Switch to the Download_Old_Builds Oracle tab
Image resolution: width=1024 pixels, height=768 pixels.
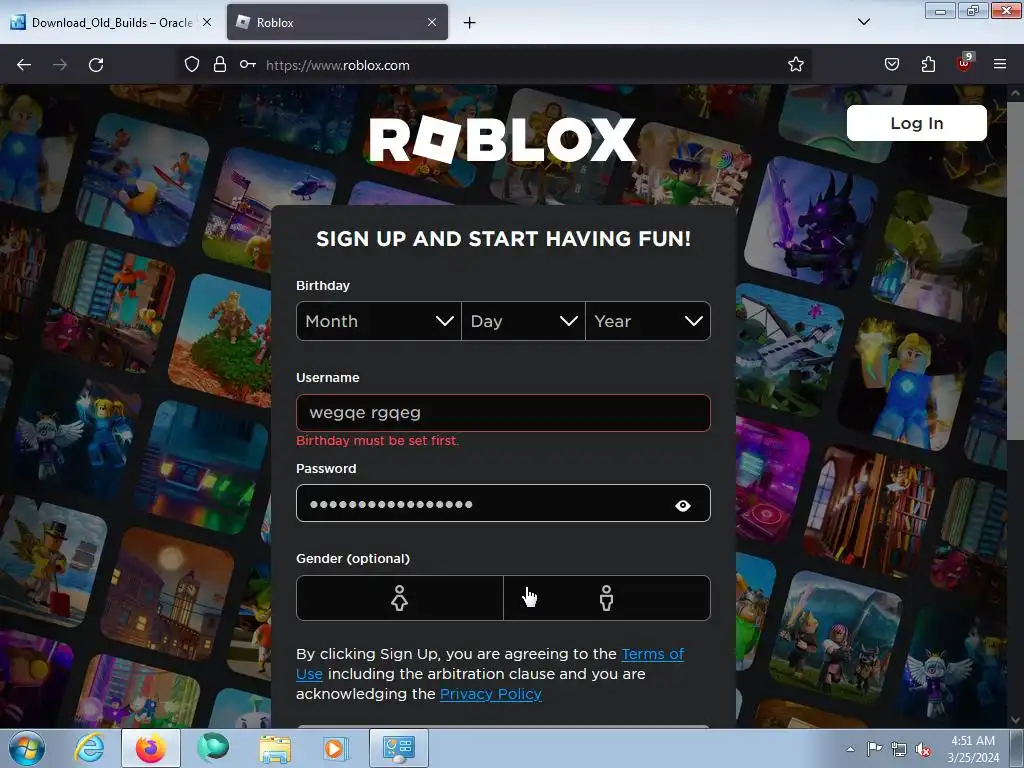pyautogui.click(x=111, y=23)
